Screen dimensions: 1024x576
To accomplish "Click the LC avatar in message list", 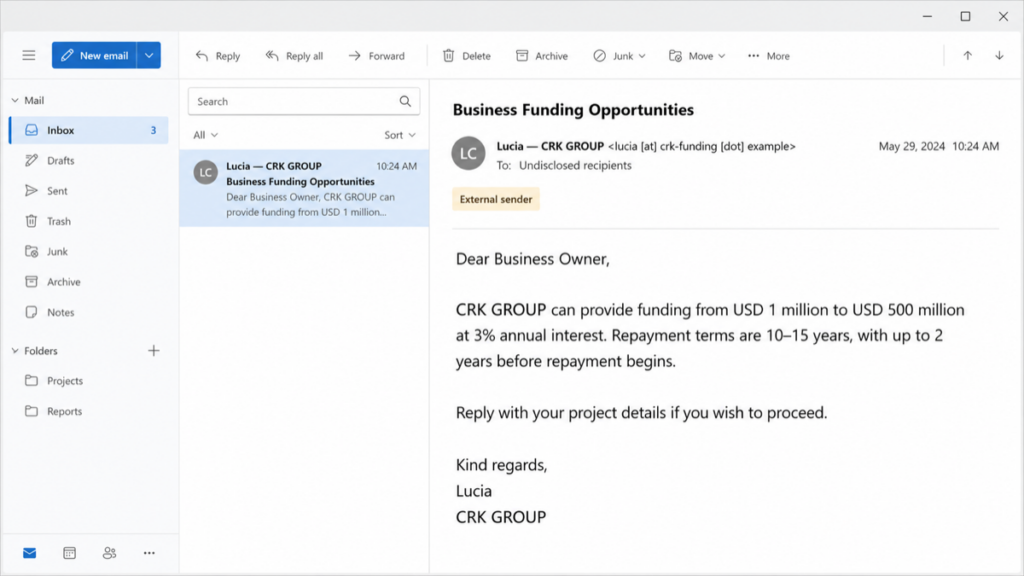I will [206, 172].
